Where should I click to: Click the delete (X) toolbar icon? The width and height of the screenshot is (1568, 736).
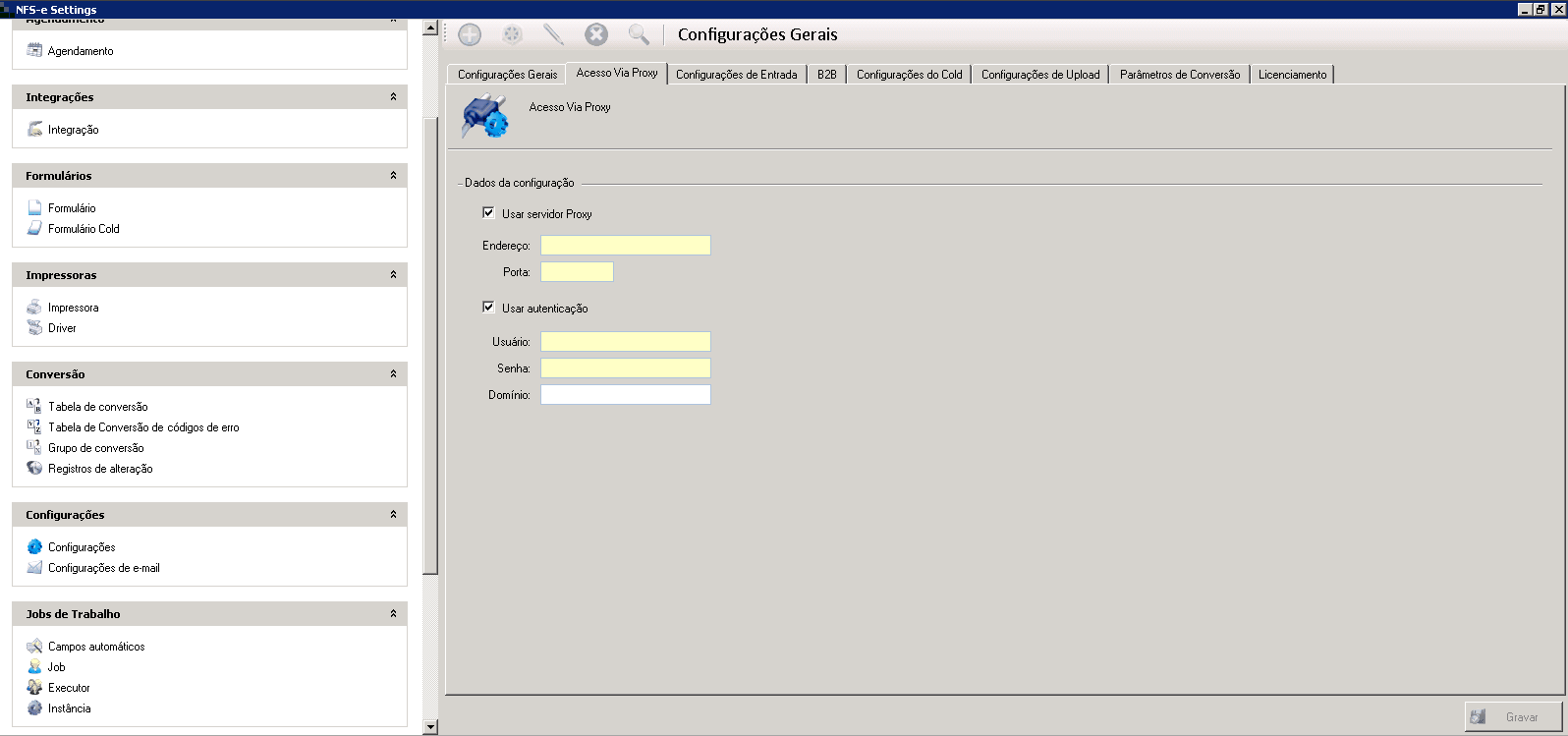[x=596, y=35]
